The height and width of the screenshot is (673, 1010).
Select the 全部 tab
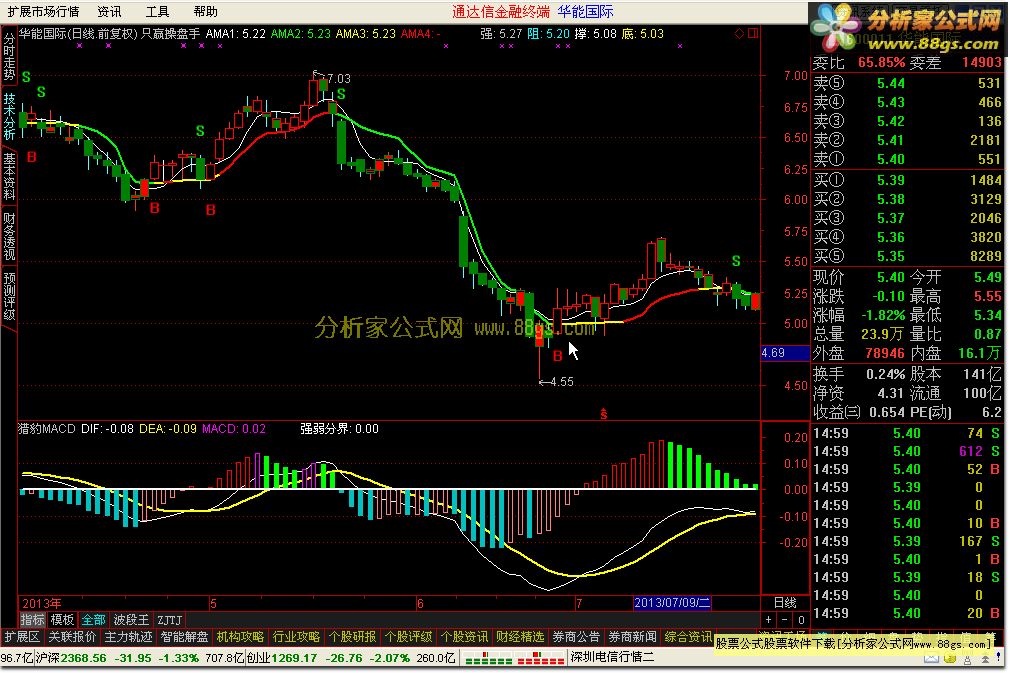93,620
